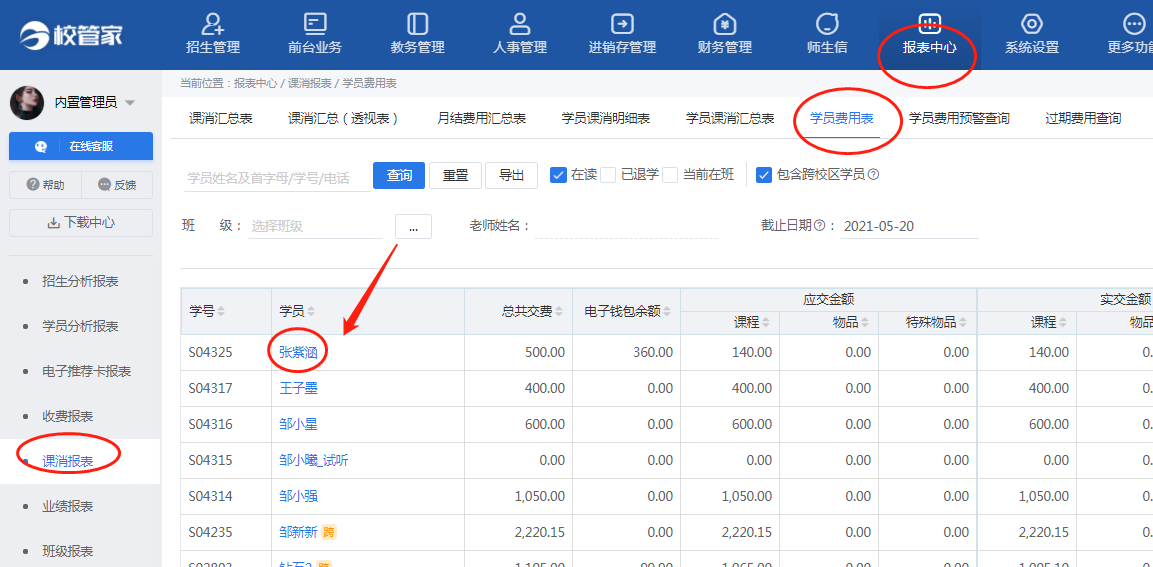This screenshot has width=1153, height=567.
Task: Open student 张紫涵 link
Action: [x=299, y=352]
